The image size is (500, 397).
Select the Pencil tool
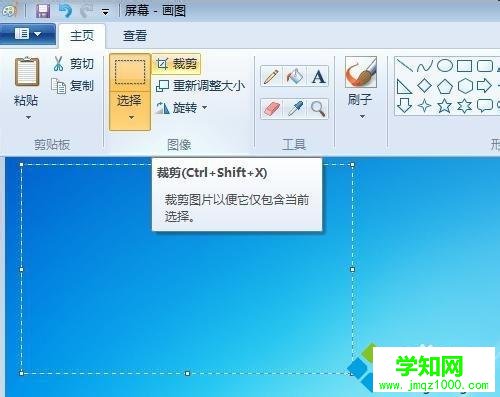click(271, 77)
